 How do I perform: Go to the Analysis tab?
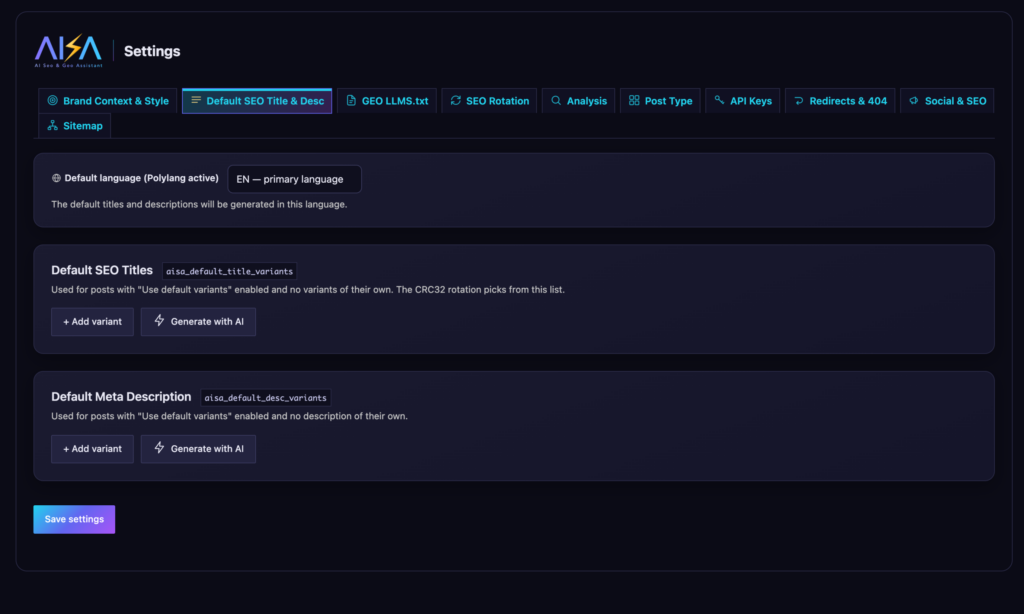pos(579,101)
